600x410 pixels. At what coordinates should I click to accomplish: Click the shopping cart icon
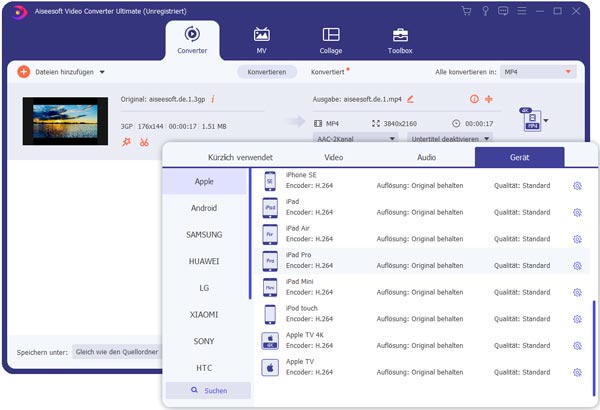(x=466, y=11)
